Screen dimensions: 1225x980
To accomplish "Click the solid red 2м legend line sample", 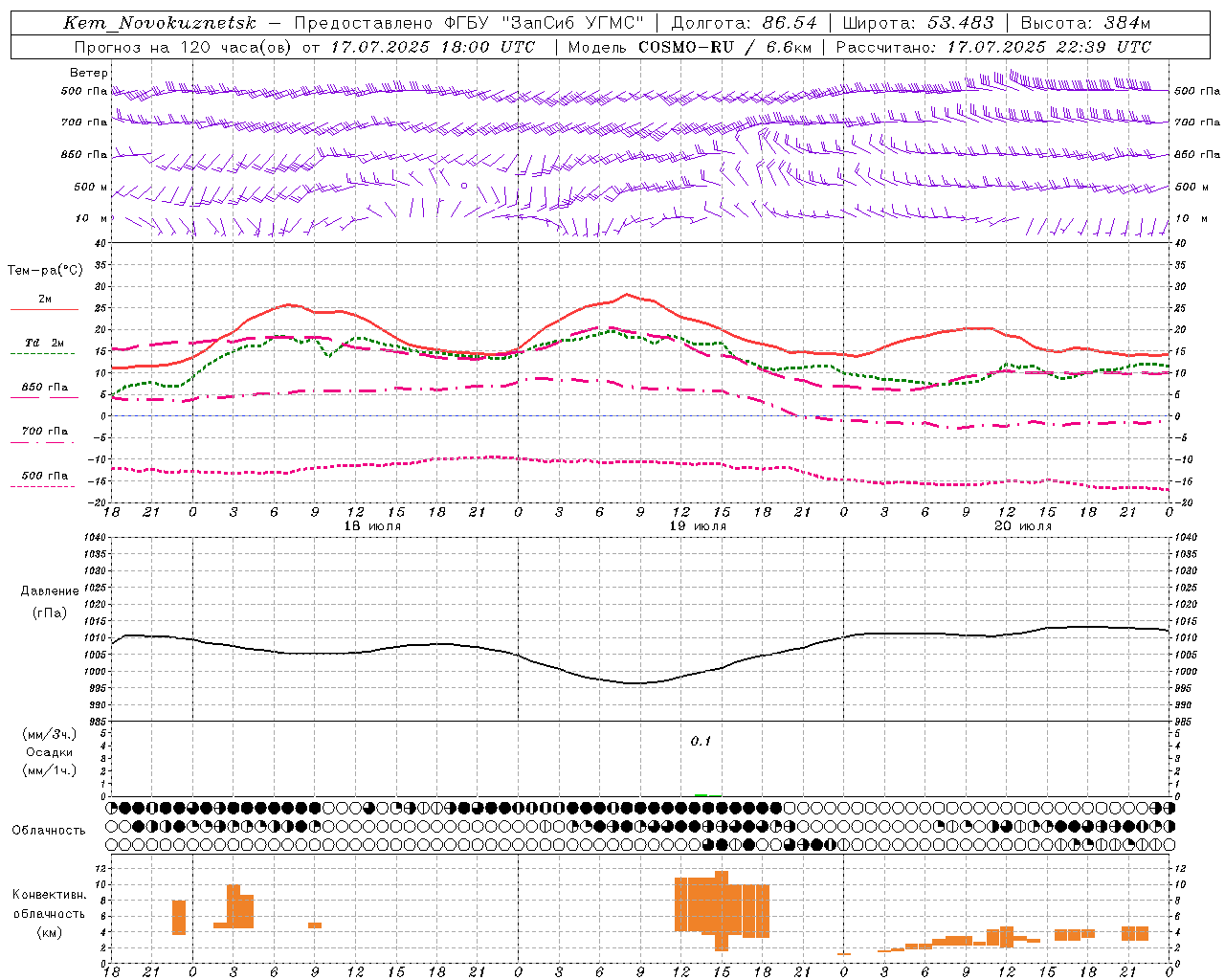I will tap(44, 309).
